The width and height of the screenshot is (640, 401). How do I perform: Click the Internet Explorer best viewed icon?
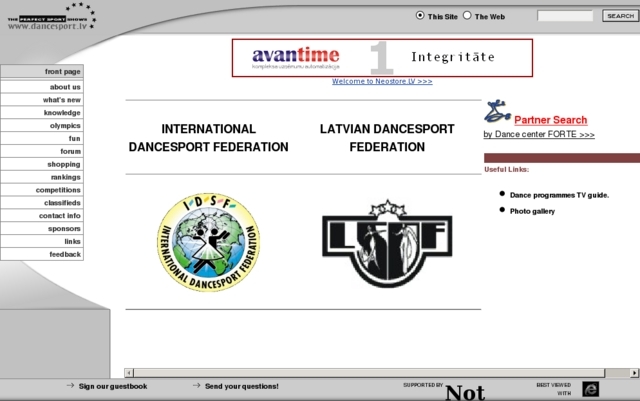590,389
